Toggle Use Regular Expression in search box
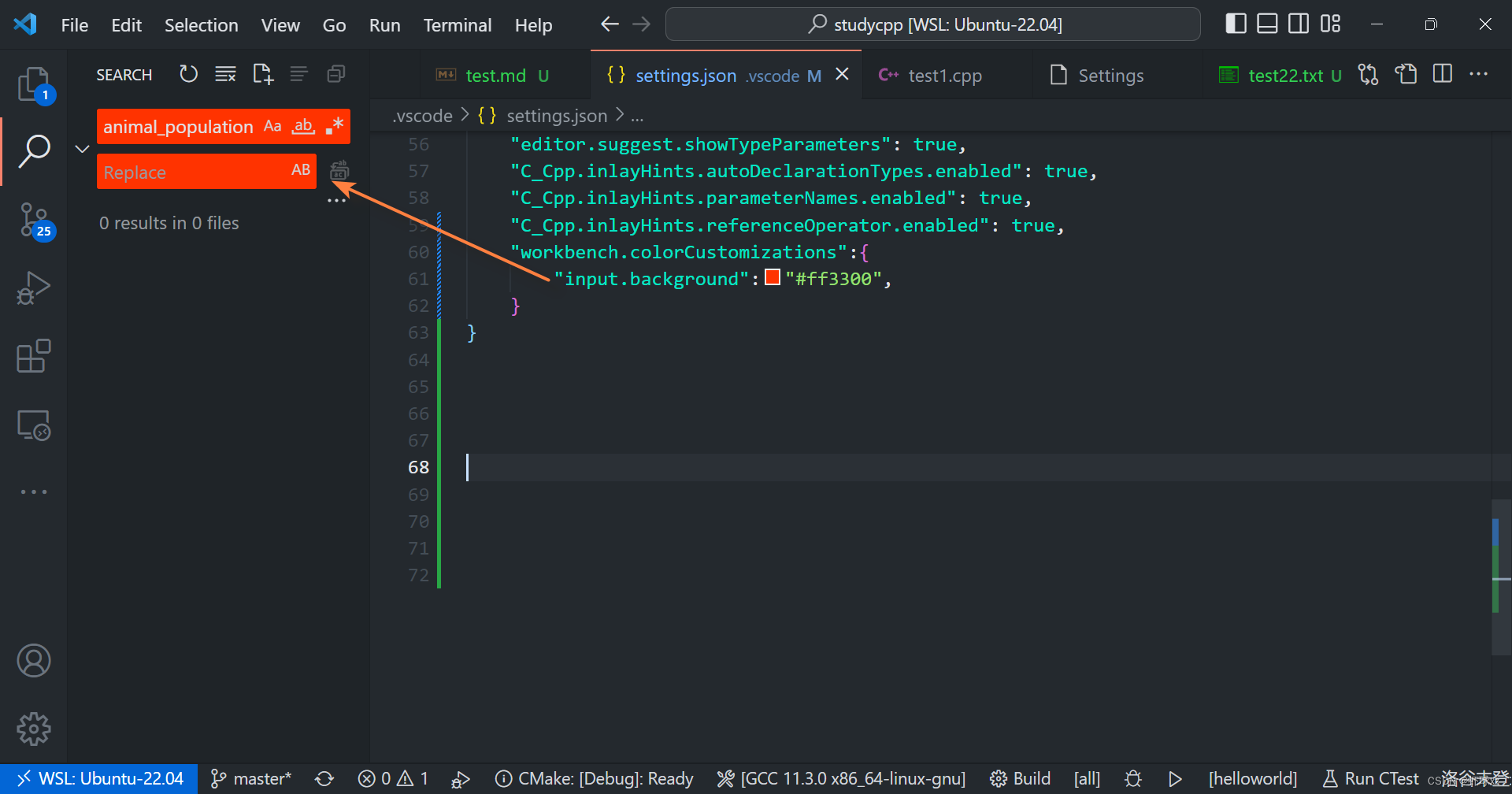The image size is (1512, 794). [335, 126]
